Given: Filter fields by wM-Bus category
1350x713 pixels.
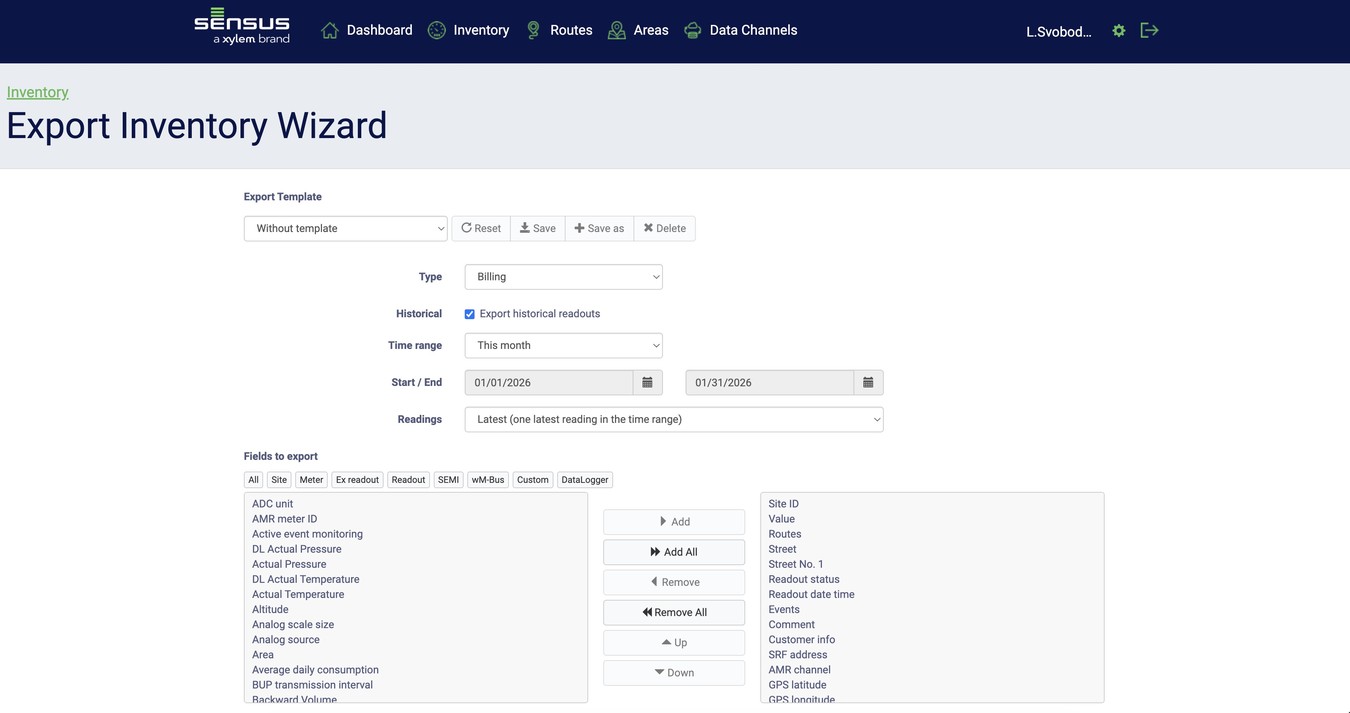Looking at the screenshot, I should 488,480.
